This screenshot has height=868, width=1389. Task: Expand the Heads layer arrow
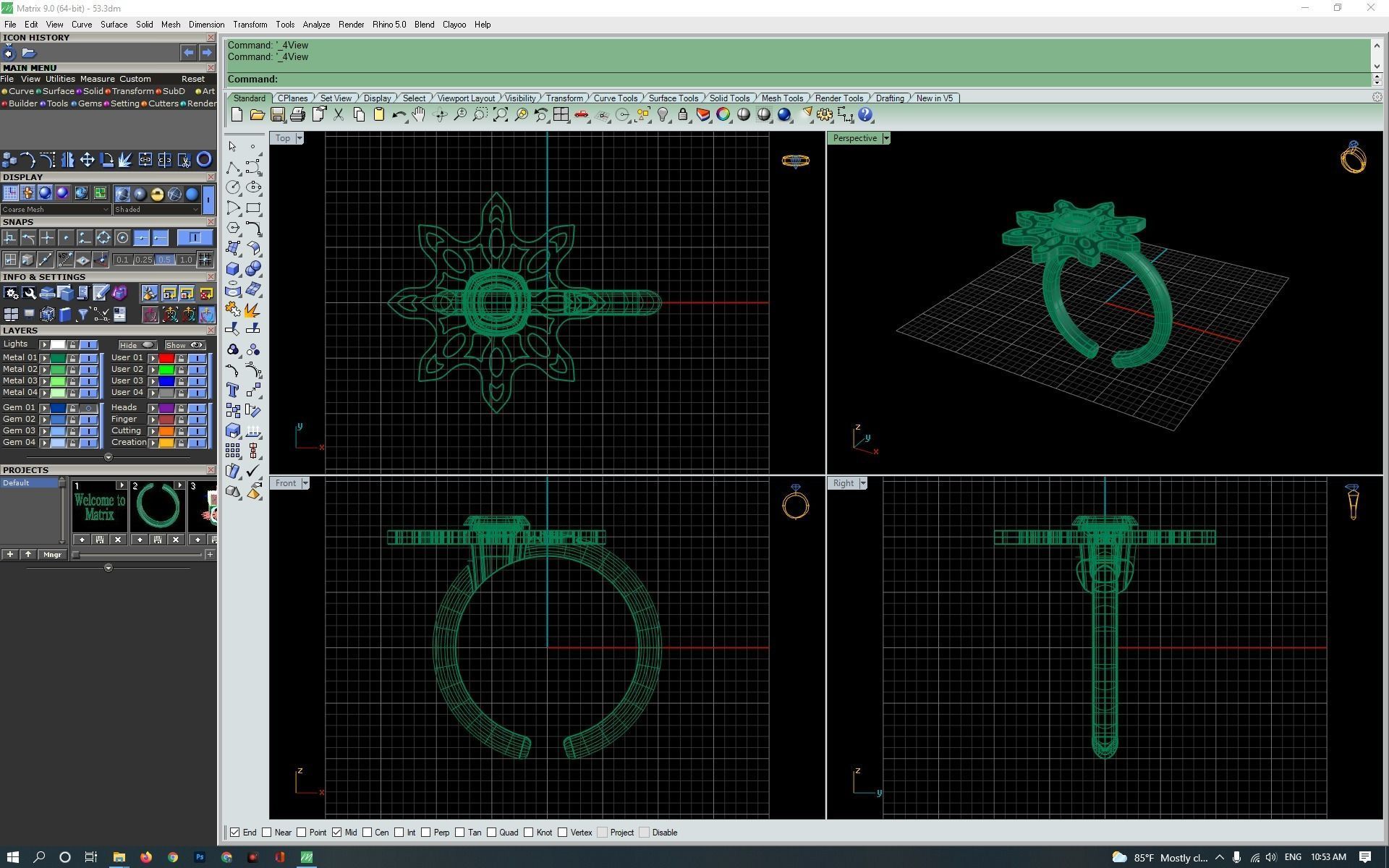click(153, 408)
